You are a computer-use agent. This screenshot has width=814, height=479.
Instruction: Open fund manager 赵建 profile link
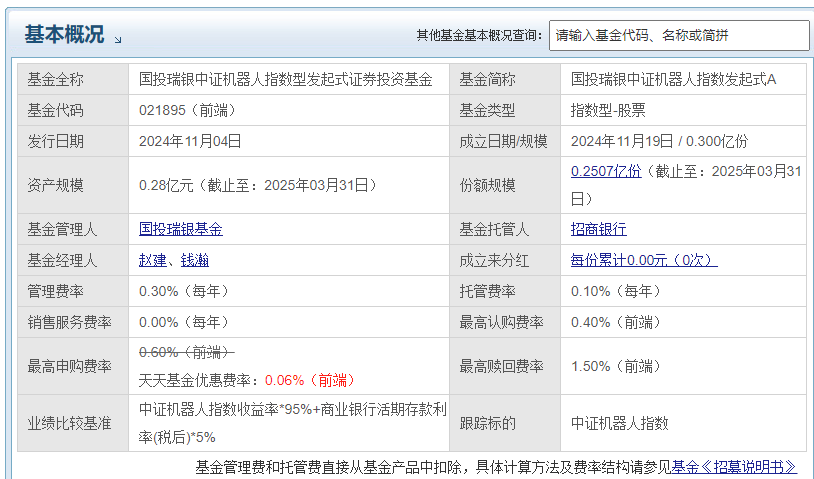153,260
